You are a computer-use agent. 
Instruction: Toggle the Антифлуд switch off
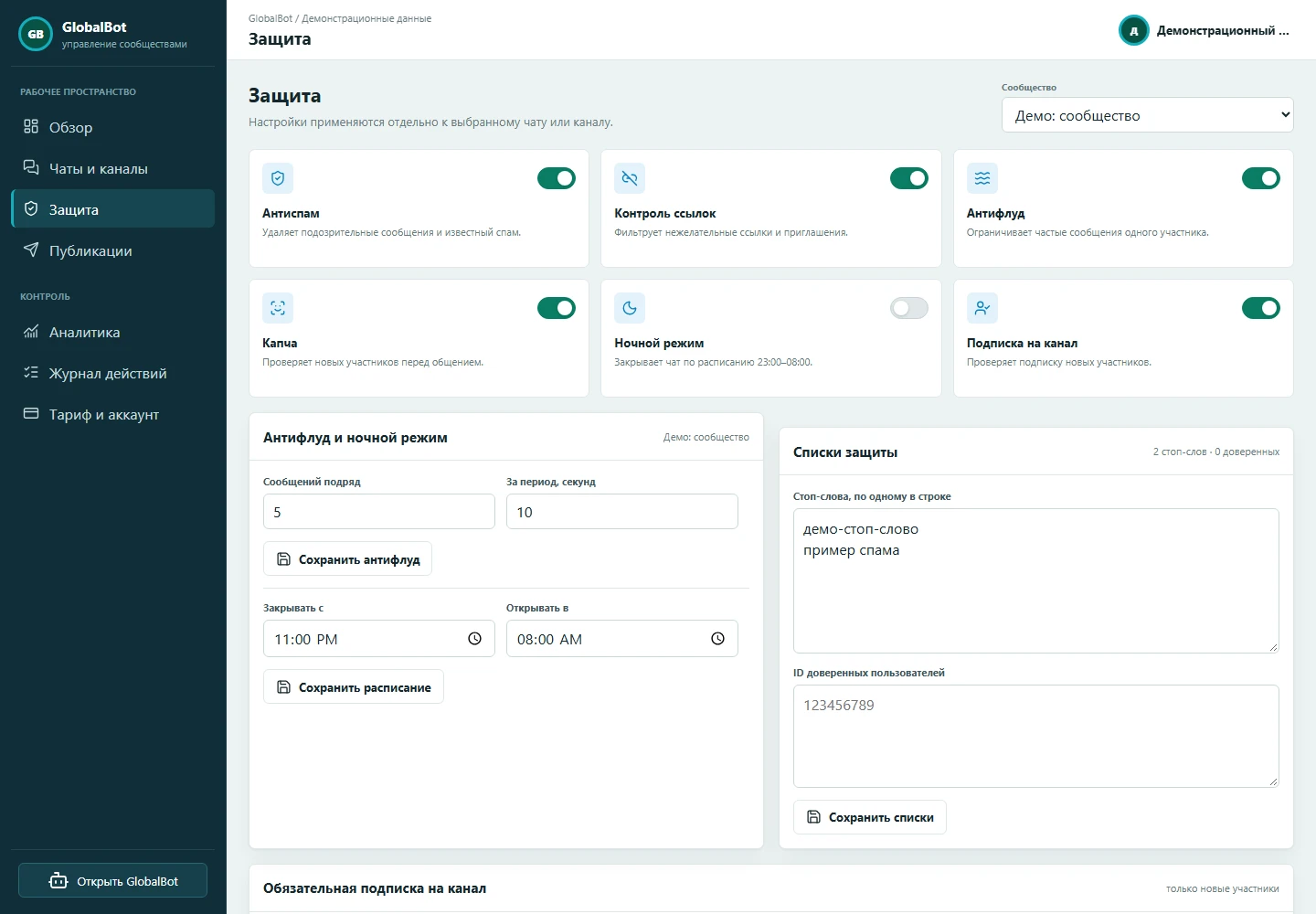(1261, 178)
